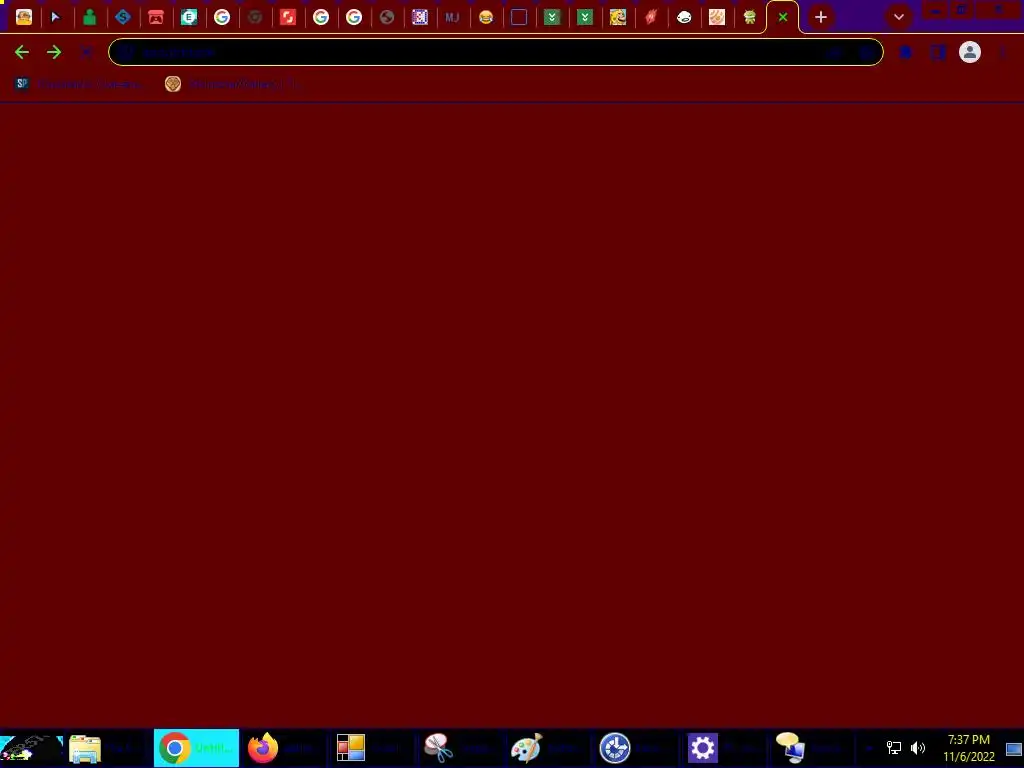Open the Chrome three-dot menu
This screenshot has width=1024, height=768.
(x=1002, y=52)
